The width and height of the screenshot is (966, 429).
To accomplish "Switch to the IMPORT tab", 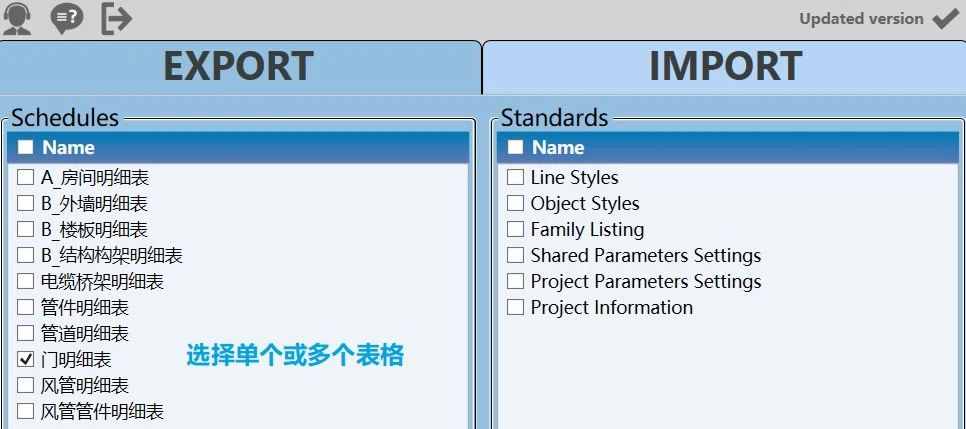I will pos(724,67).
